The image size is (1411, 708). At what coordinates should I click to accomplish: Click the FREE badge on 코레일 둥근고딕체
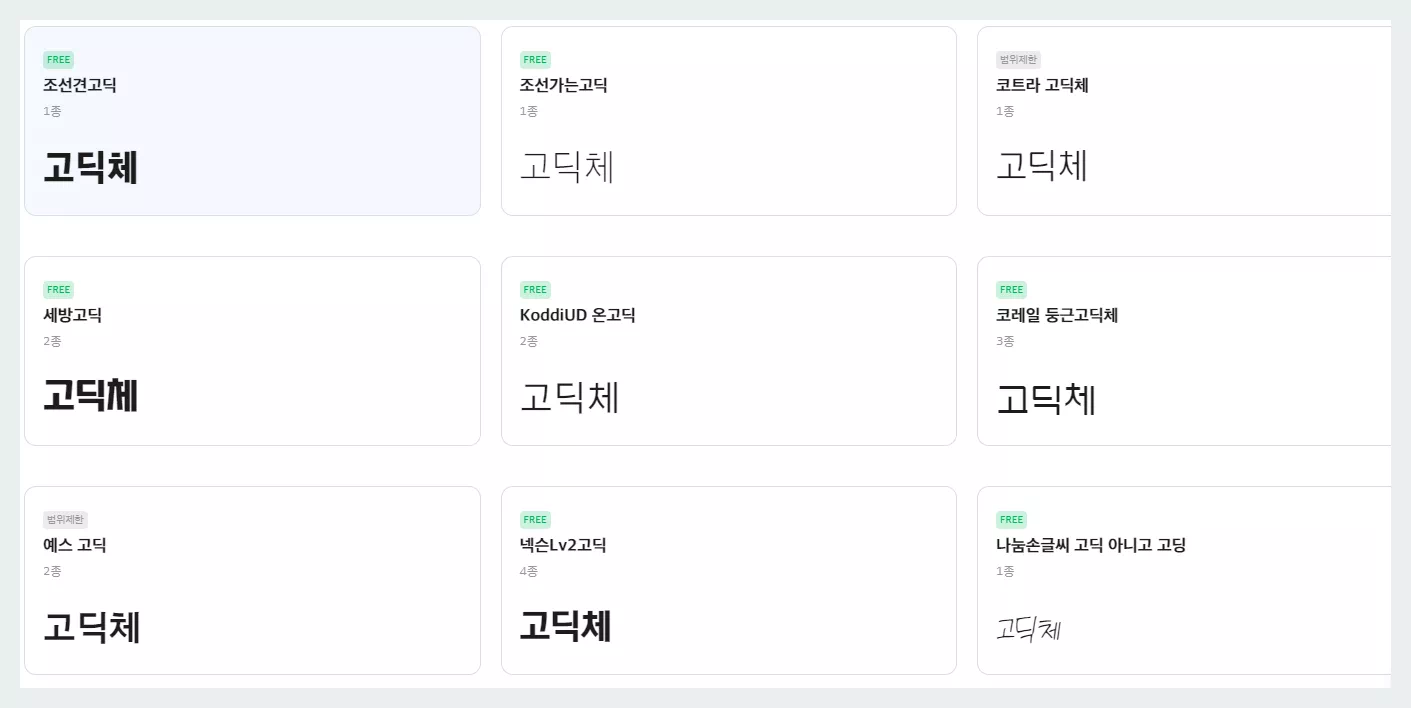coord(1011,289)
